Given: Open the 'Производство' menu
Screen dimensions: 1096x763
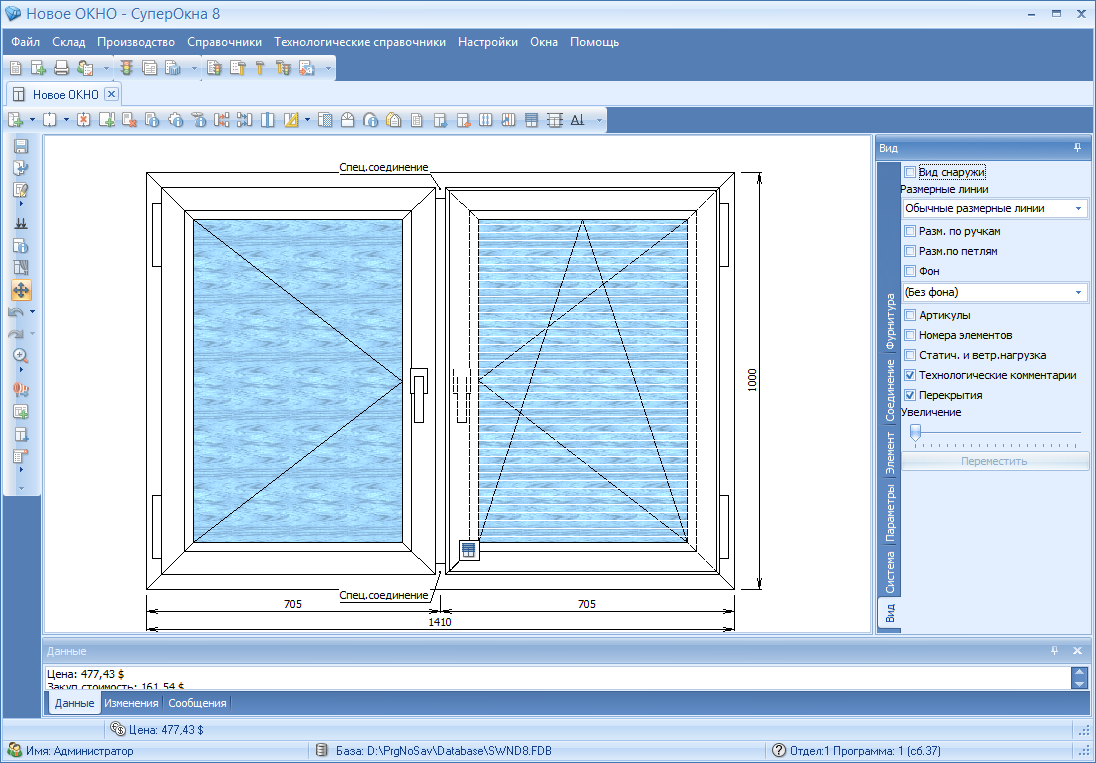Looking at the screenshot, I should pos(136,42).
